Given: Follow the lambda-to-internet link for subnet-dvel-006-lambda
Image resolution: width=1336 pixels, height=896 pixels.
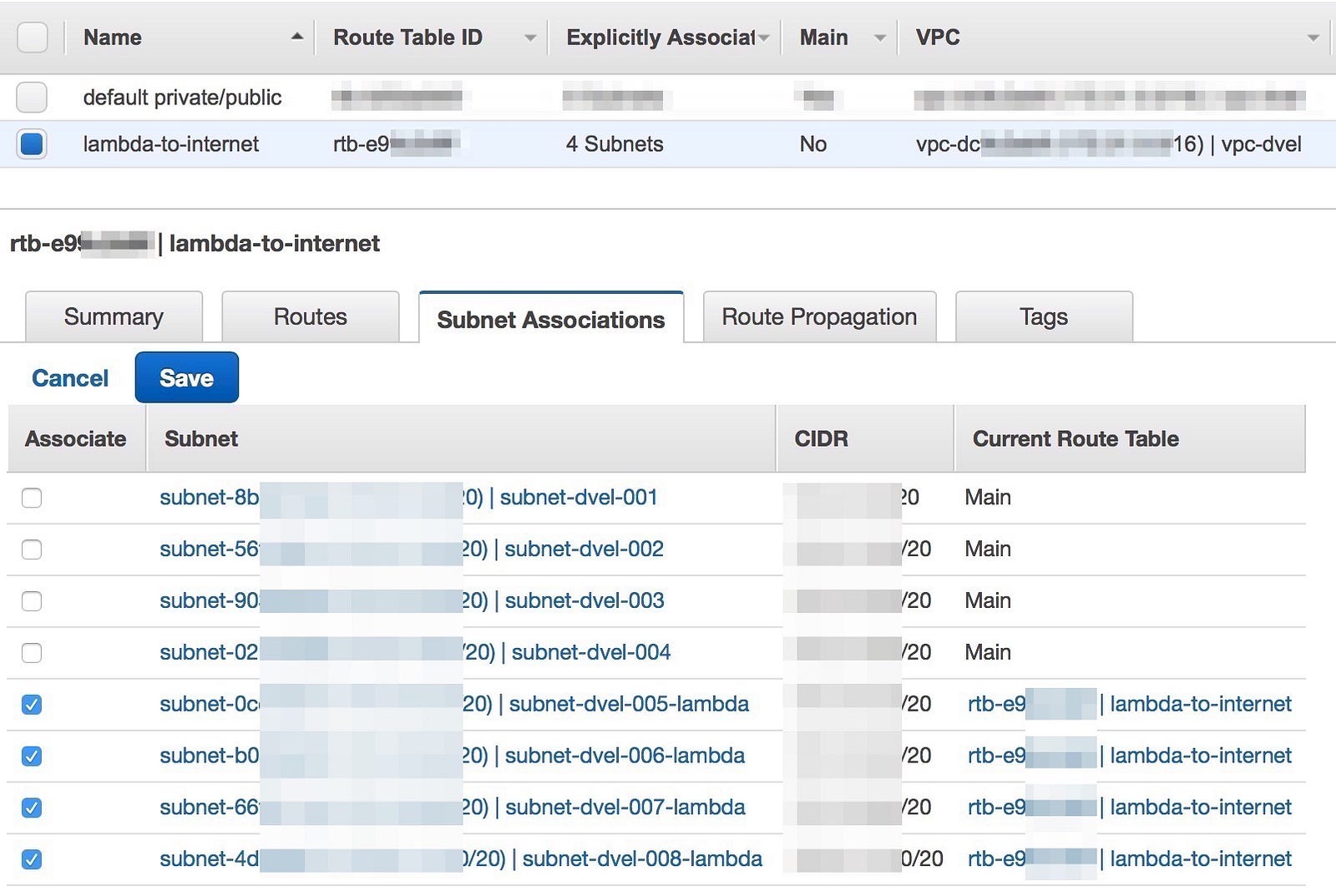Looking at the screenshot, I should 1200,756.
